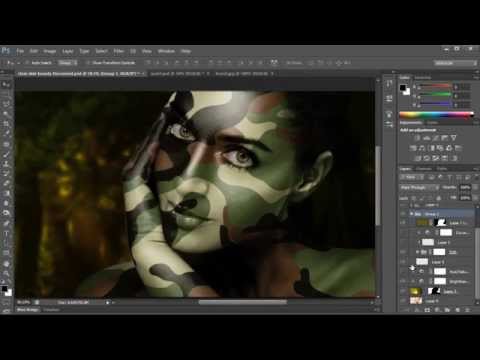Open the Opacity slider dropdown arrow

(475, 188)
